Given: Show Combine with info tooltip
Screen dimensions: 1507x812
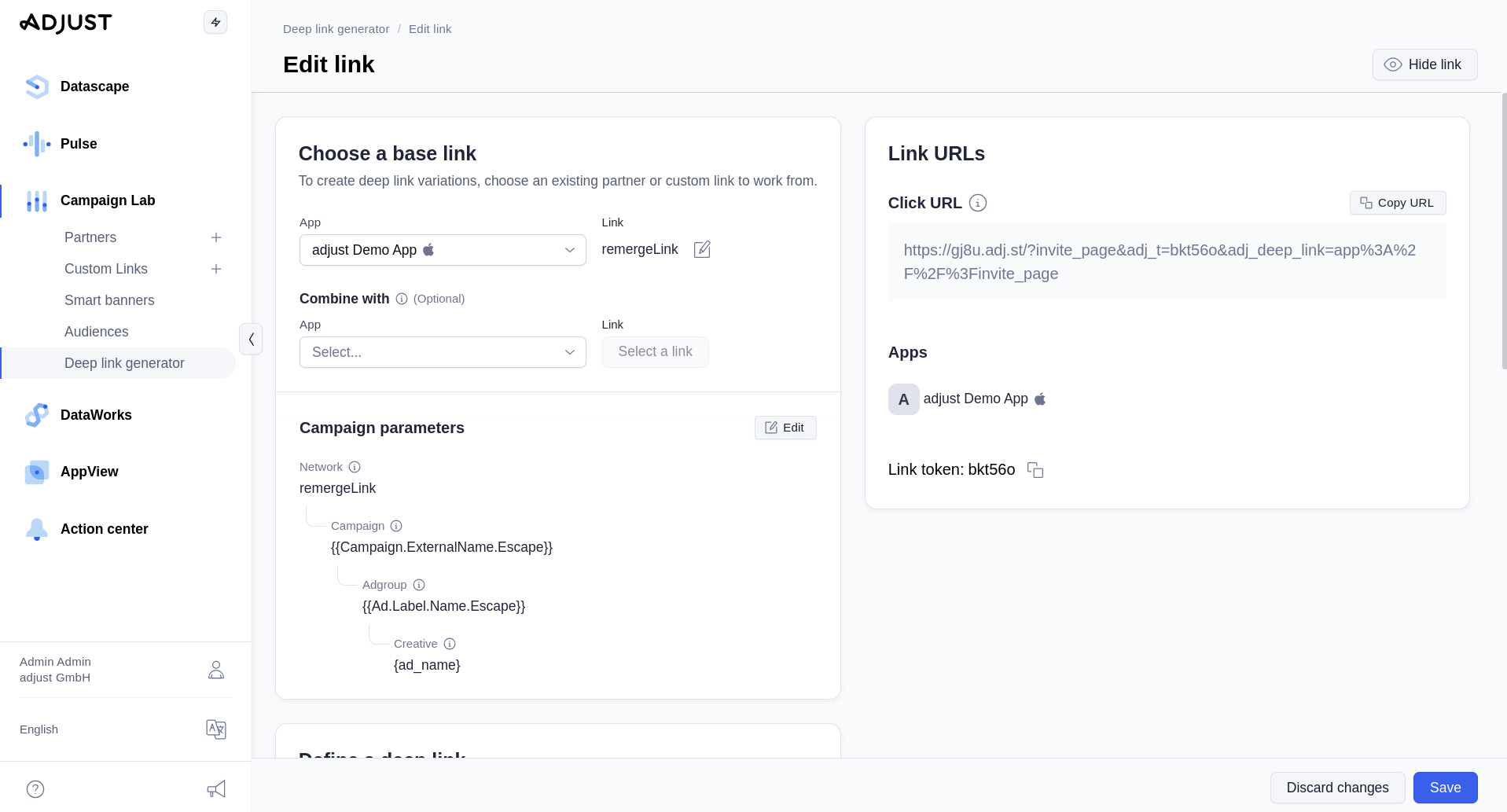Looking at the screenshot, I should coord(402,299).
